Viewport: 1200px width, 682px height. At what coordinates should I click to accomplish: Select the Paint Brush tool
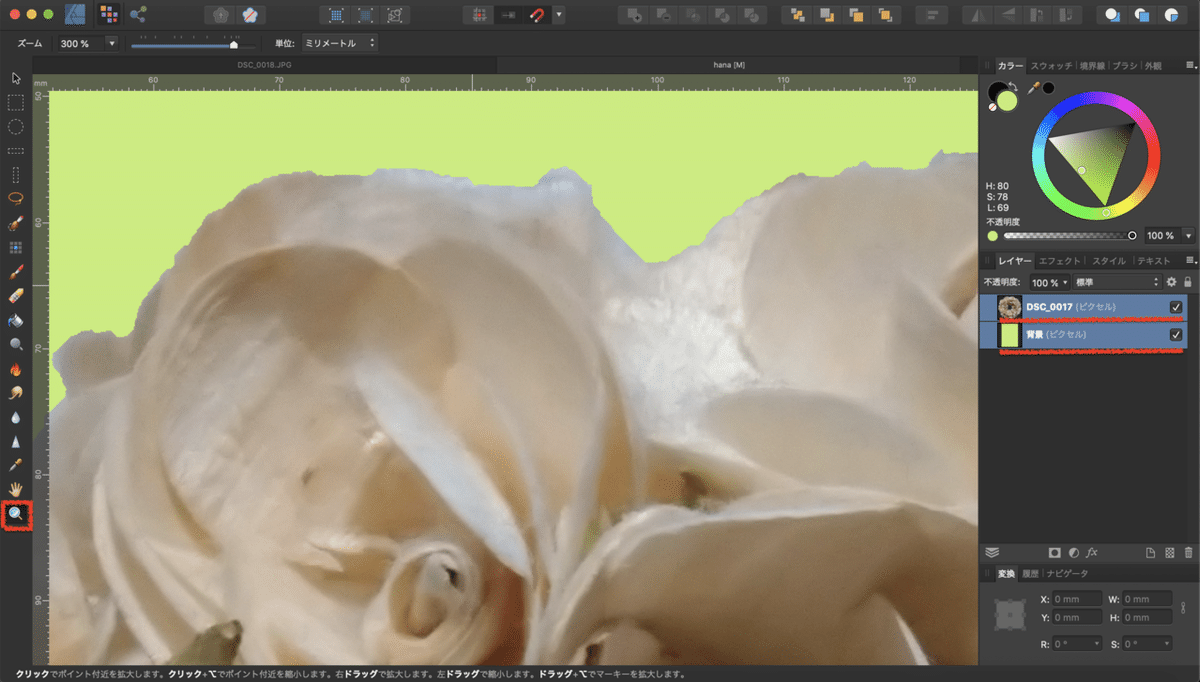[16, 271]
